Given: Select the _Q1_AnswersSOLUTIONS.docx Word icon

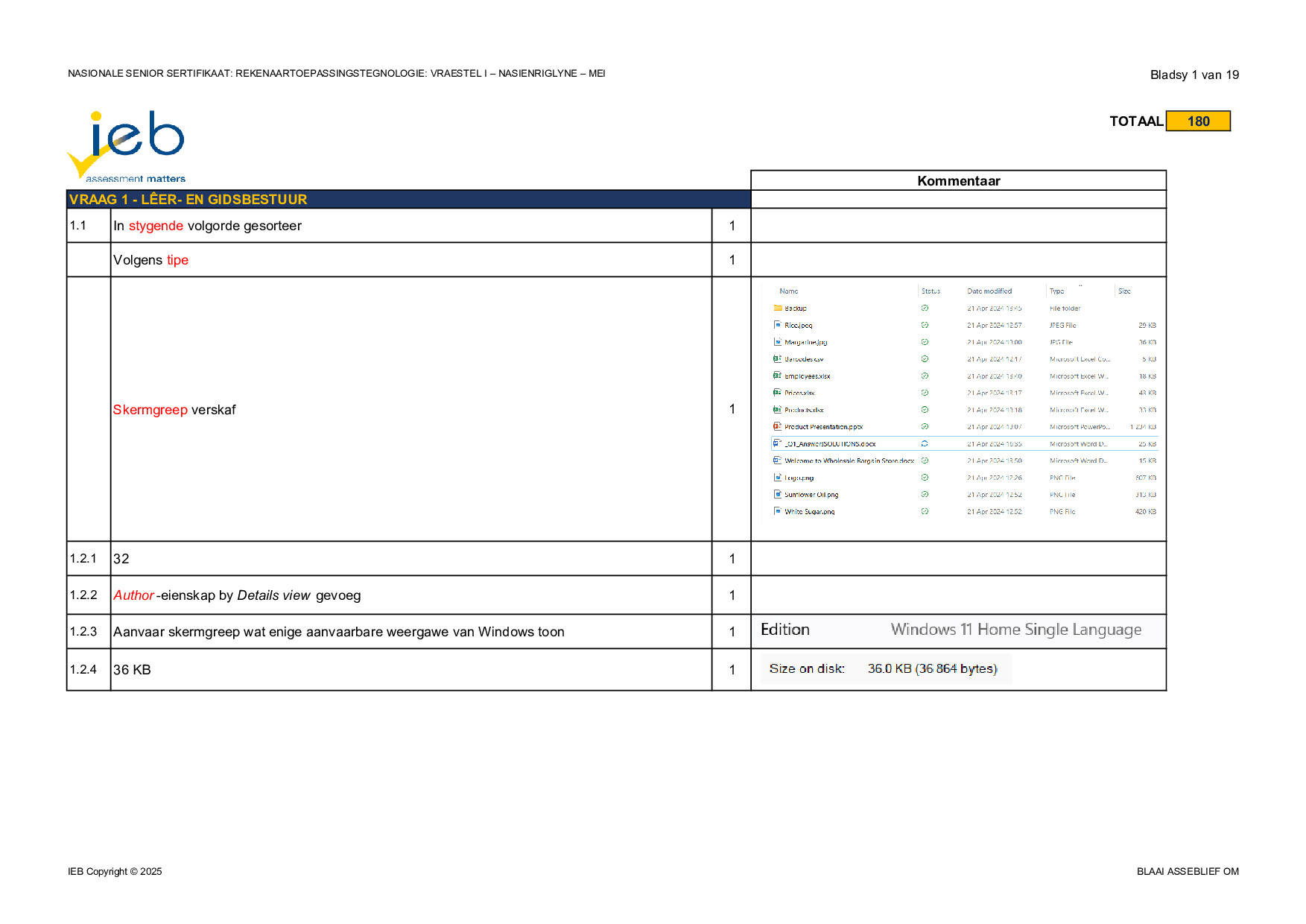Looking at the screenshot, I should click(778, 443).
